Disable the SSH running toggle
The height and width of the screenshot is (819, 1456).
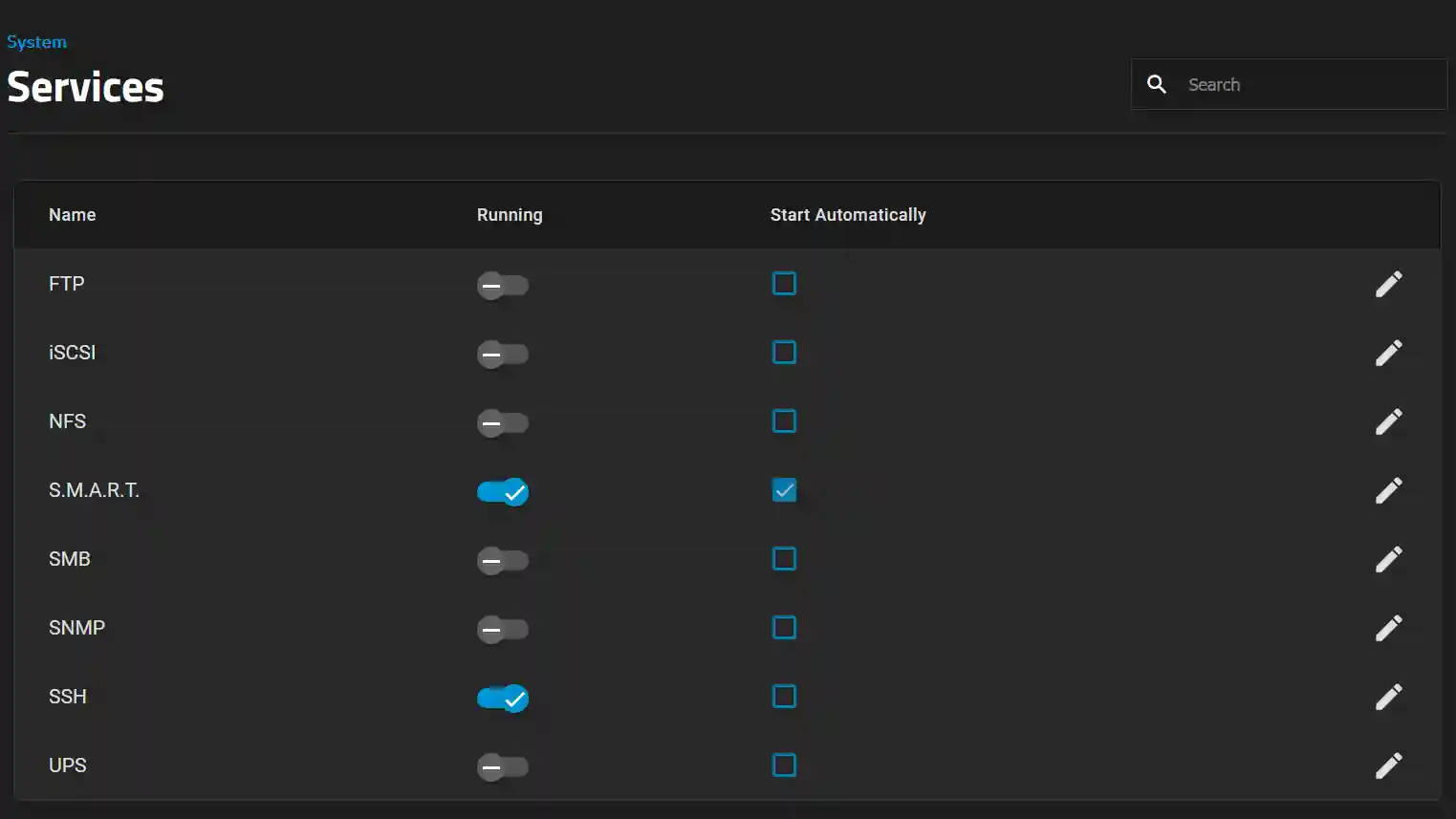[x=503, y=699]
